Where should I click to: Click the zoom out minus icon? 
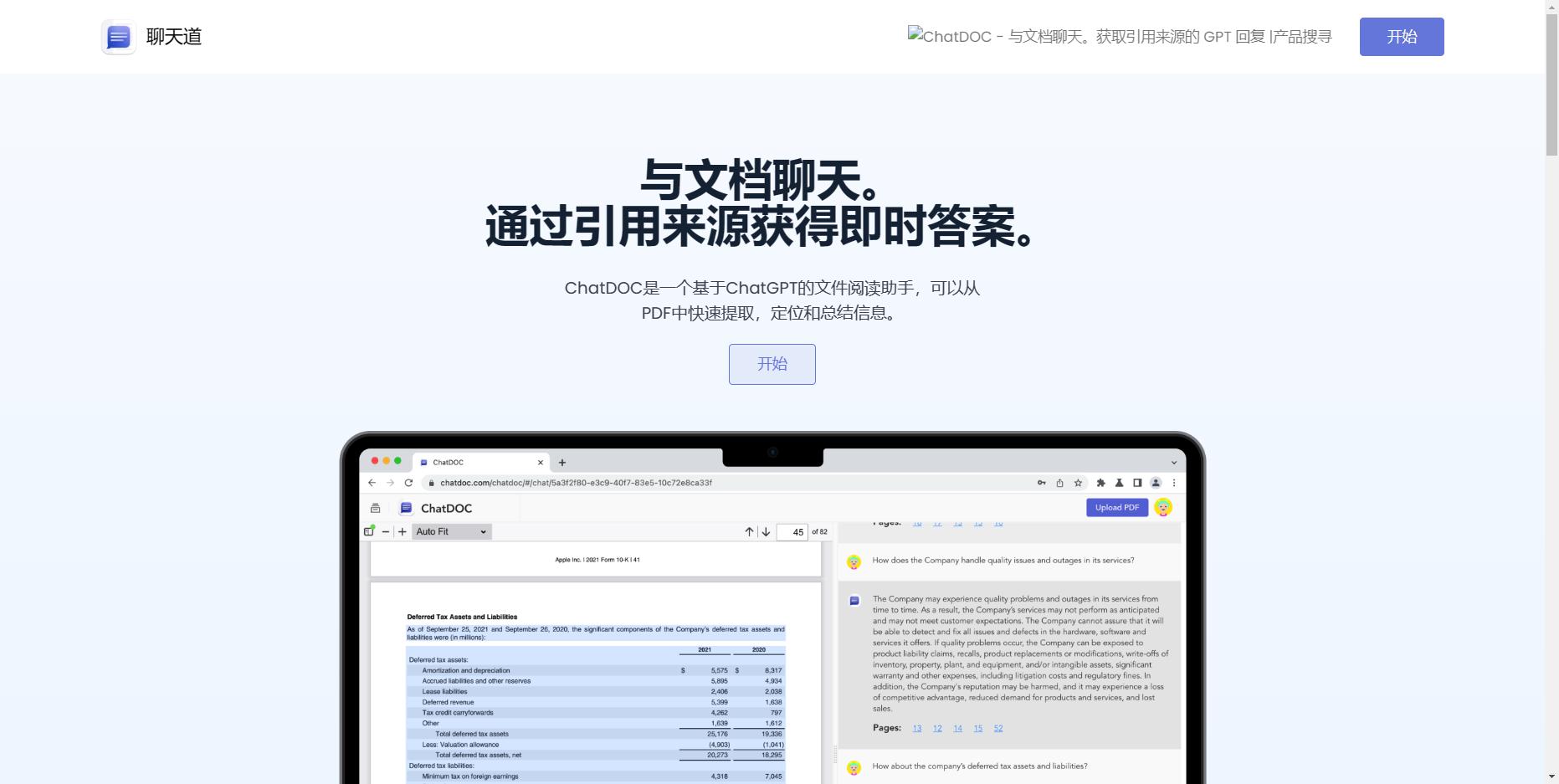(x=386, y=531)
